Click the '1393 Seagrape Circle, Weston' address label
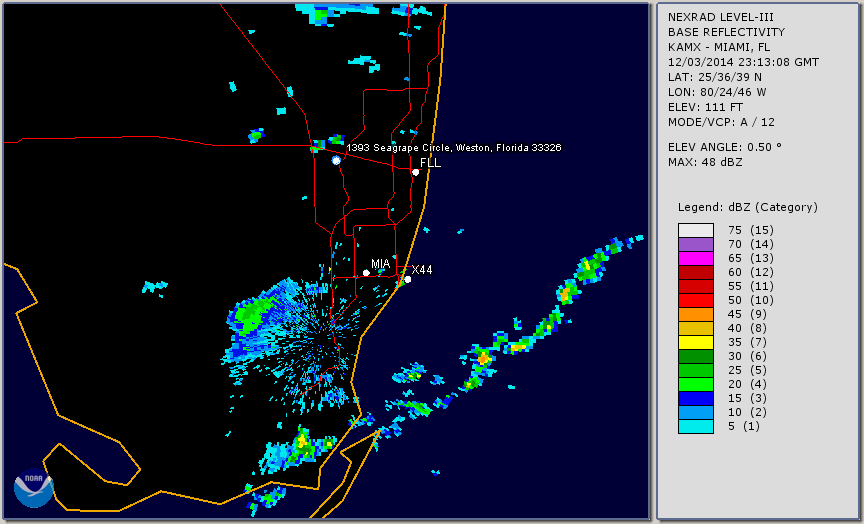 pyautogui.click(x=454, y=148)
